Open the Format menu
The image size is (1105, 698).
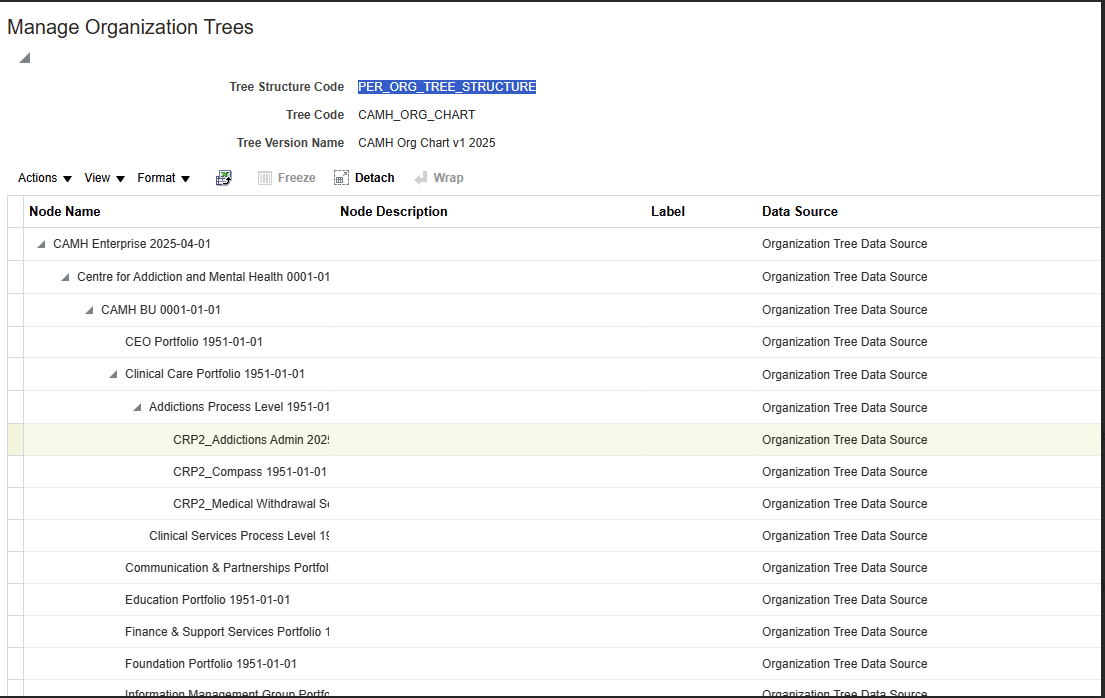[x=156, y=177]
